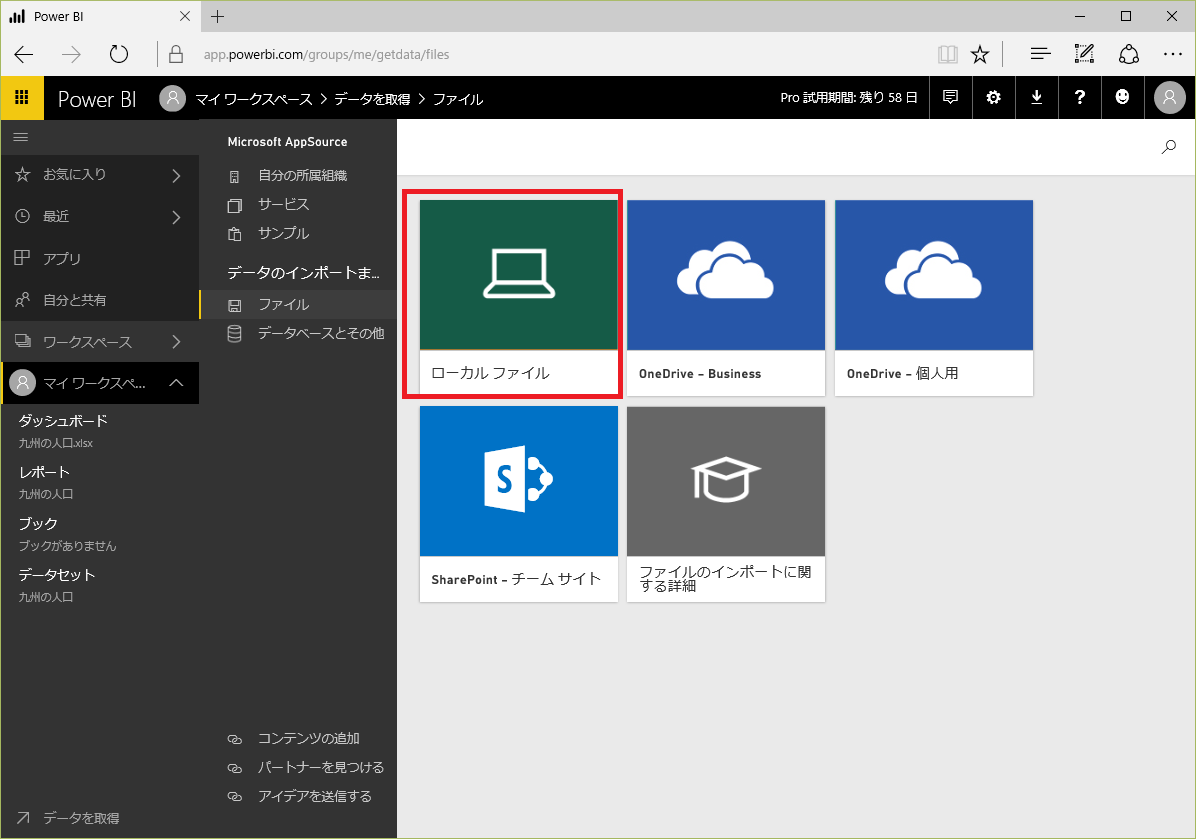This screenshot has width=1196, height=839.
Task: Expand the お気に入り flyout chevron
Action: 176,175
